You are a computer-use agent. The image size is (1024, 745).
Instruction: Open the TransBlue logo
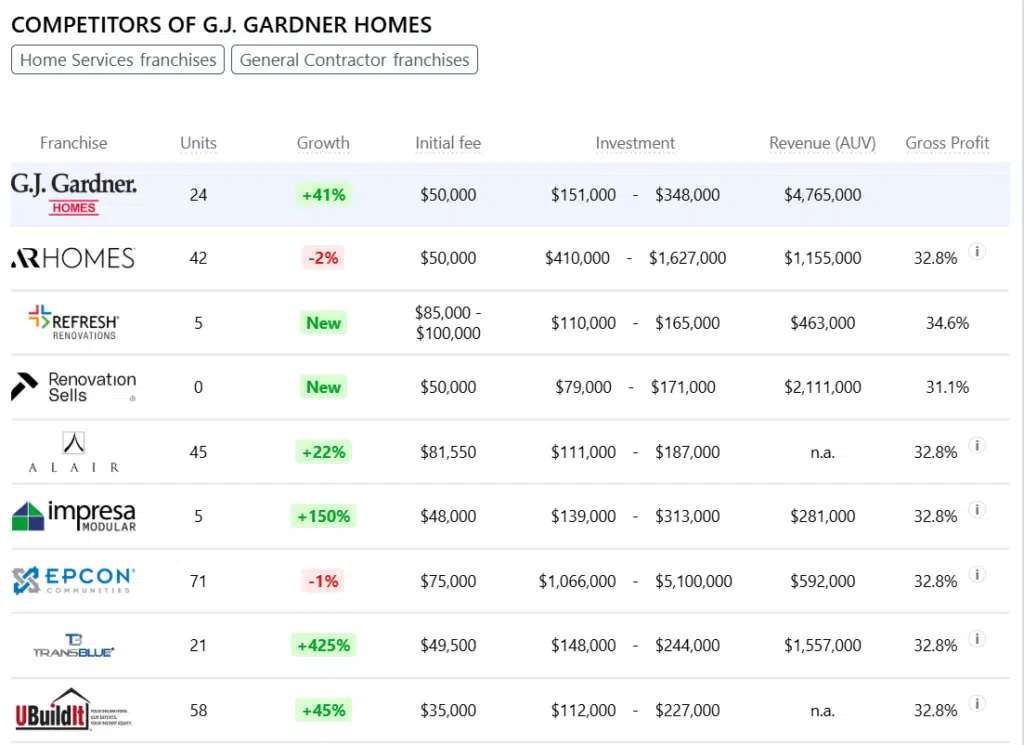[x=73, y=645]
